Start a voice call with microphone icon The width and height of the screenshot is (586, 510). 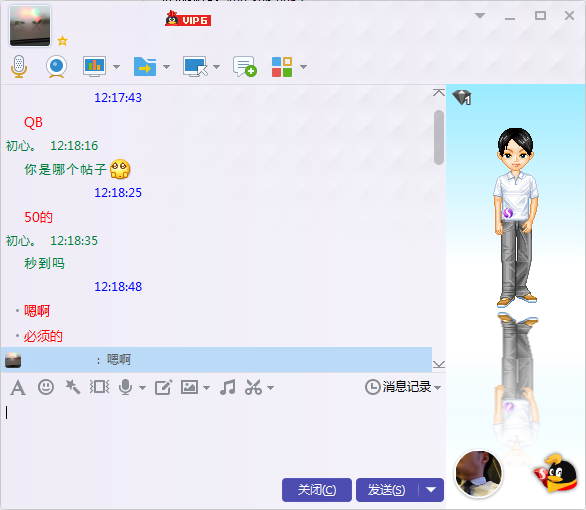click(x=19, y=67)
